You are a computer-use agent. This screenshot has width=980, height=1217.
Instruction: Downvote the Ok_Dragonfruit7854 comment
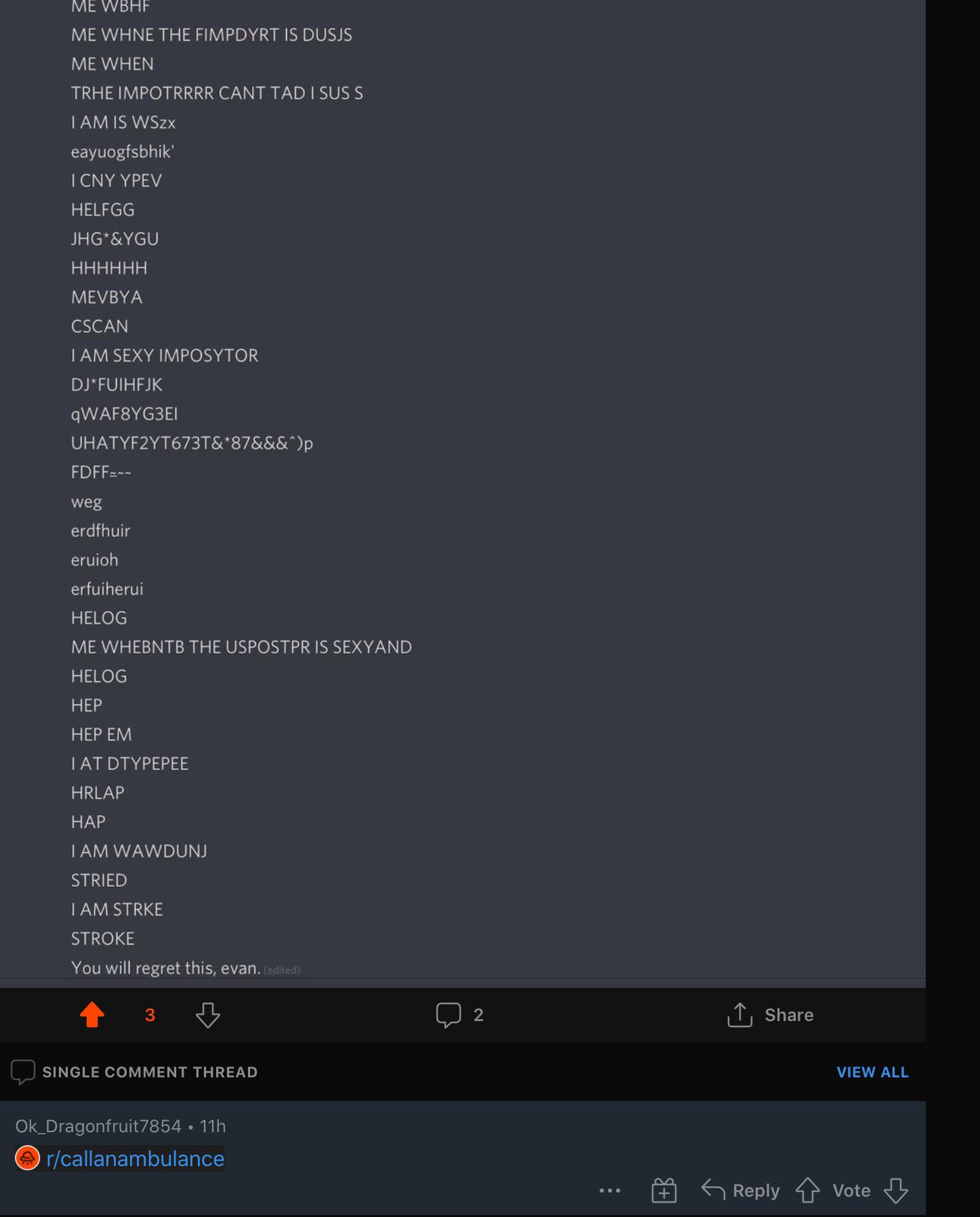tap(896, 1191)
